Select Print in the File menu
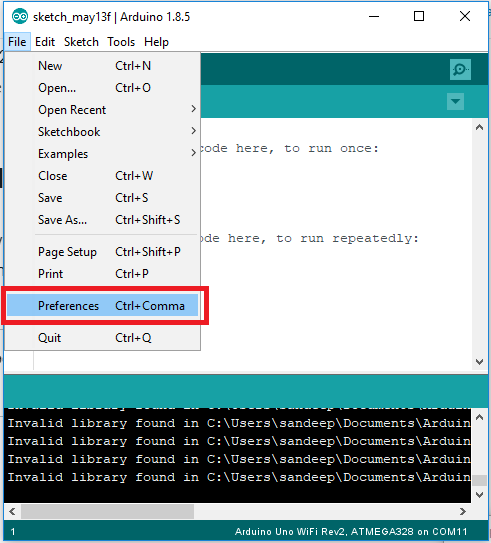Screen dimensions: 491x543 pyautogui.click(x=102, y=274)
